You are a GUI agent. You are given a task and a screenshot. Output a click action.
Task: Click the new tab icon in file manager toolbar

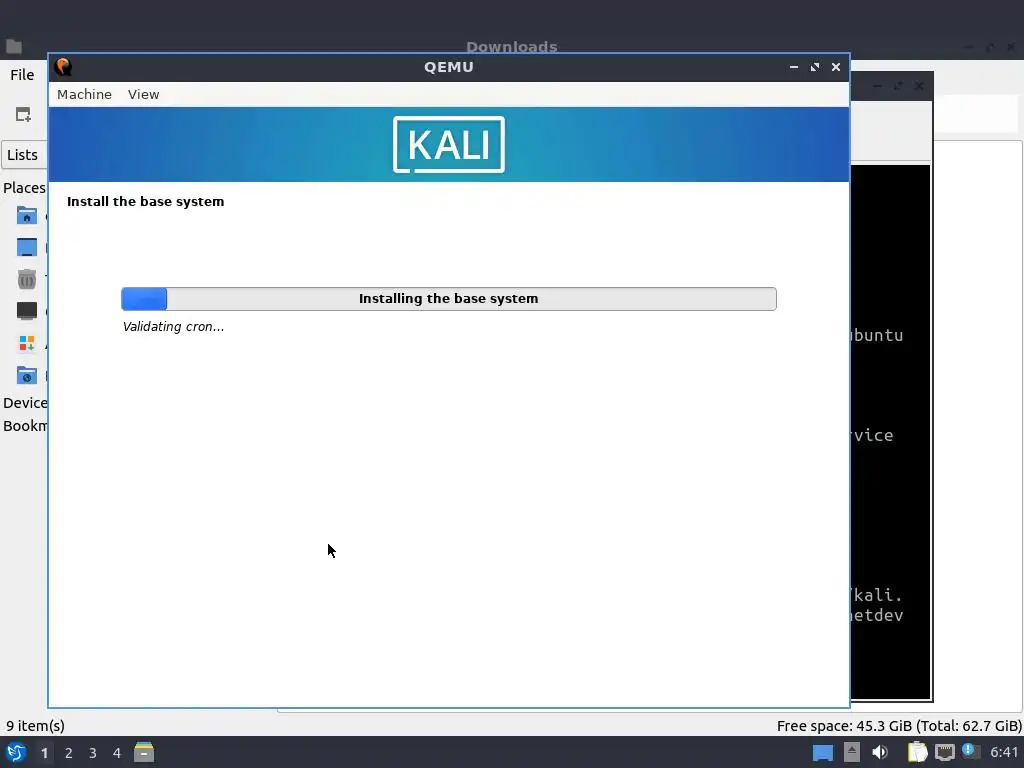tap(24, 115)
